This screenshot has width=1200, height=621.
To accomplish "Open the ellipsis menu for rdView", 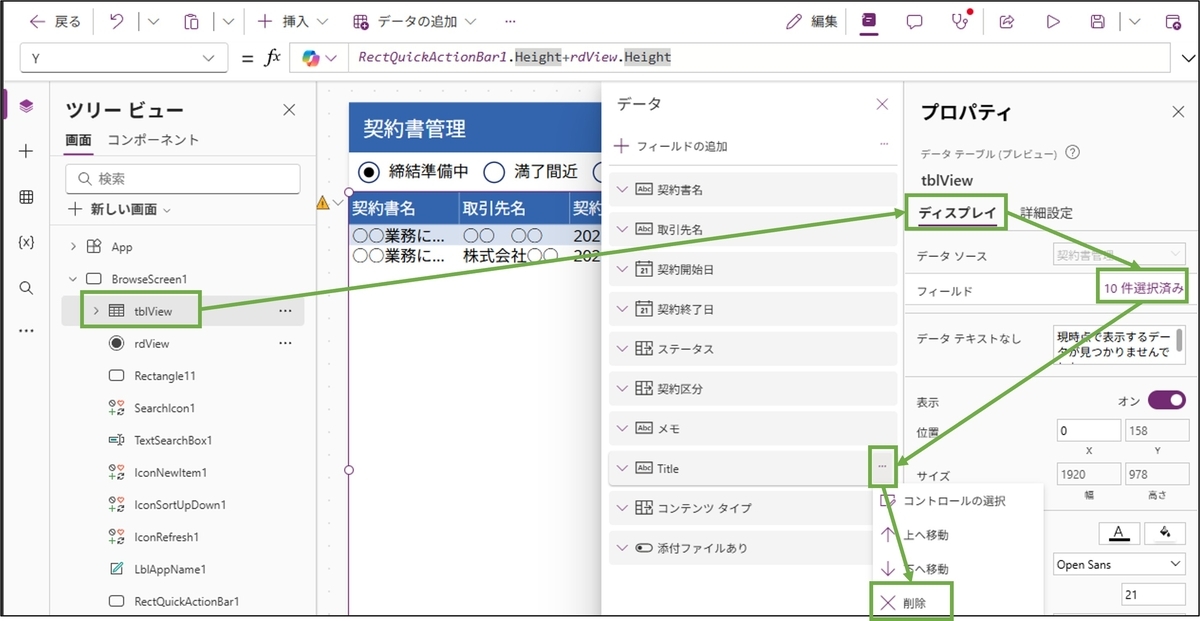I will 285,343.
